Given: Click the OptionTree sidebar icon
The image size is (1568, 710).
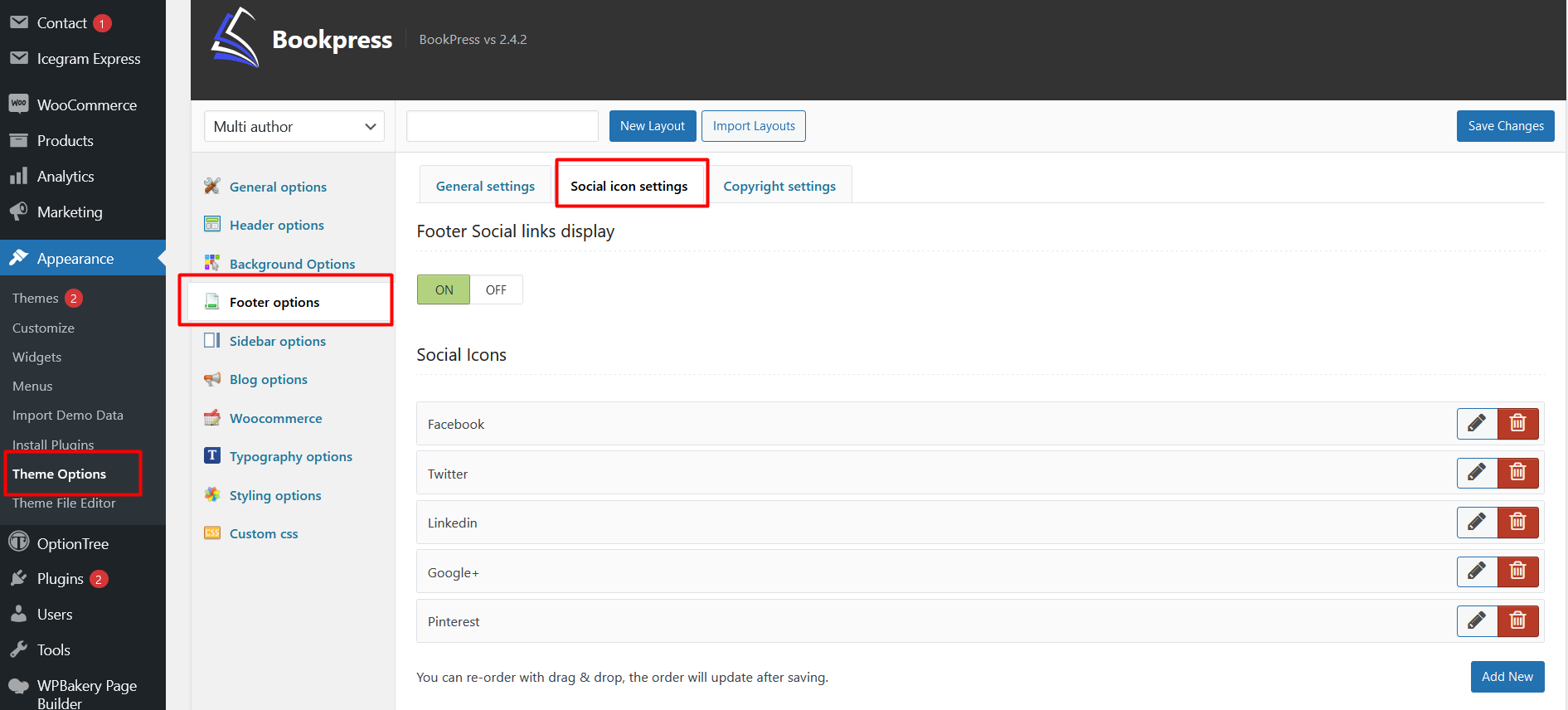Looking at the screenshot, I should pos(18,542).
